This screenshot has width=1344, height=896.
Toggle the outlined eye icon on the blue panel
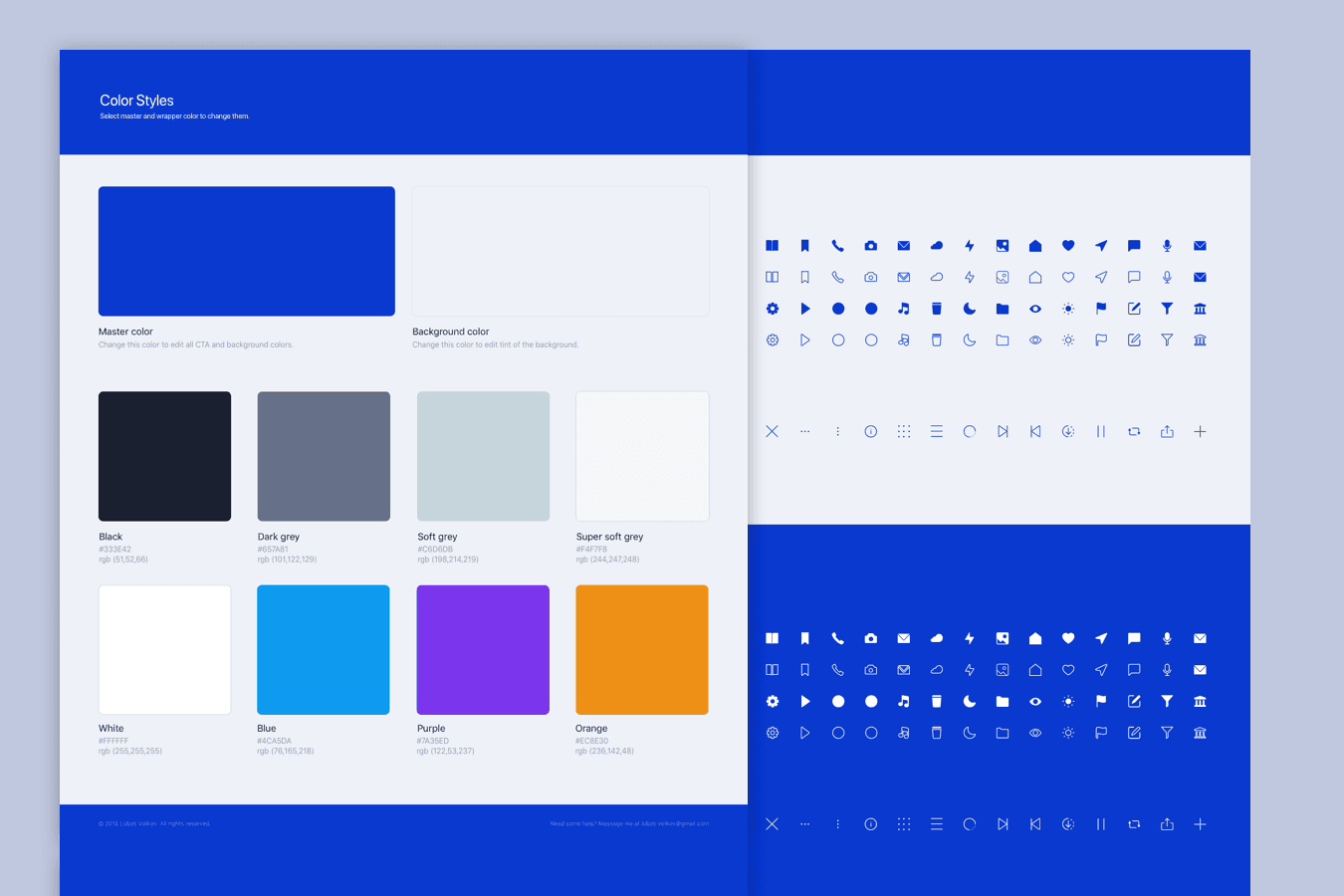coord(1035,733)
